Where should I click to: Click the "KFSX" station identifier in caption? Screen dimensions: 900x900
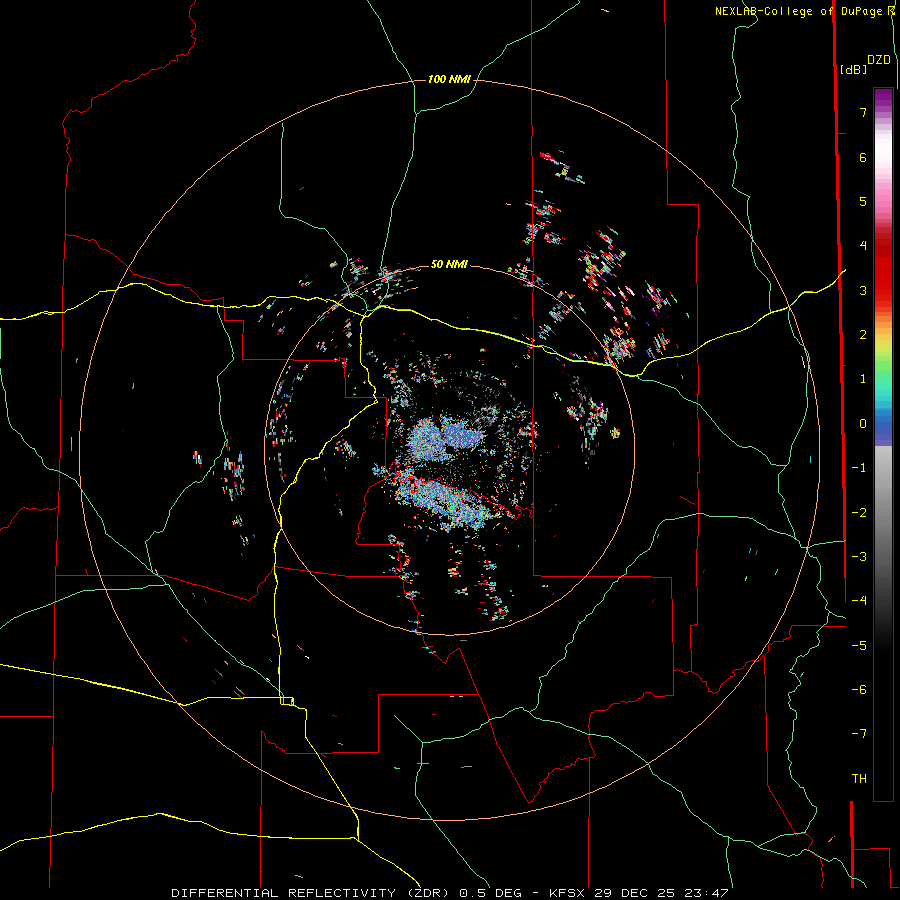coord(567,893)
